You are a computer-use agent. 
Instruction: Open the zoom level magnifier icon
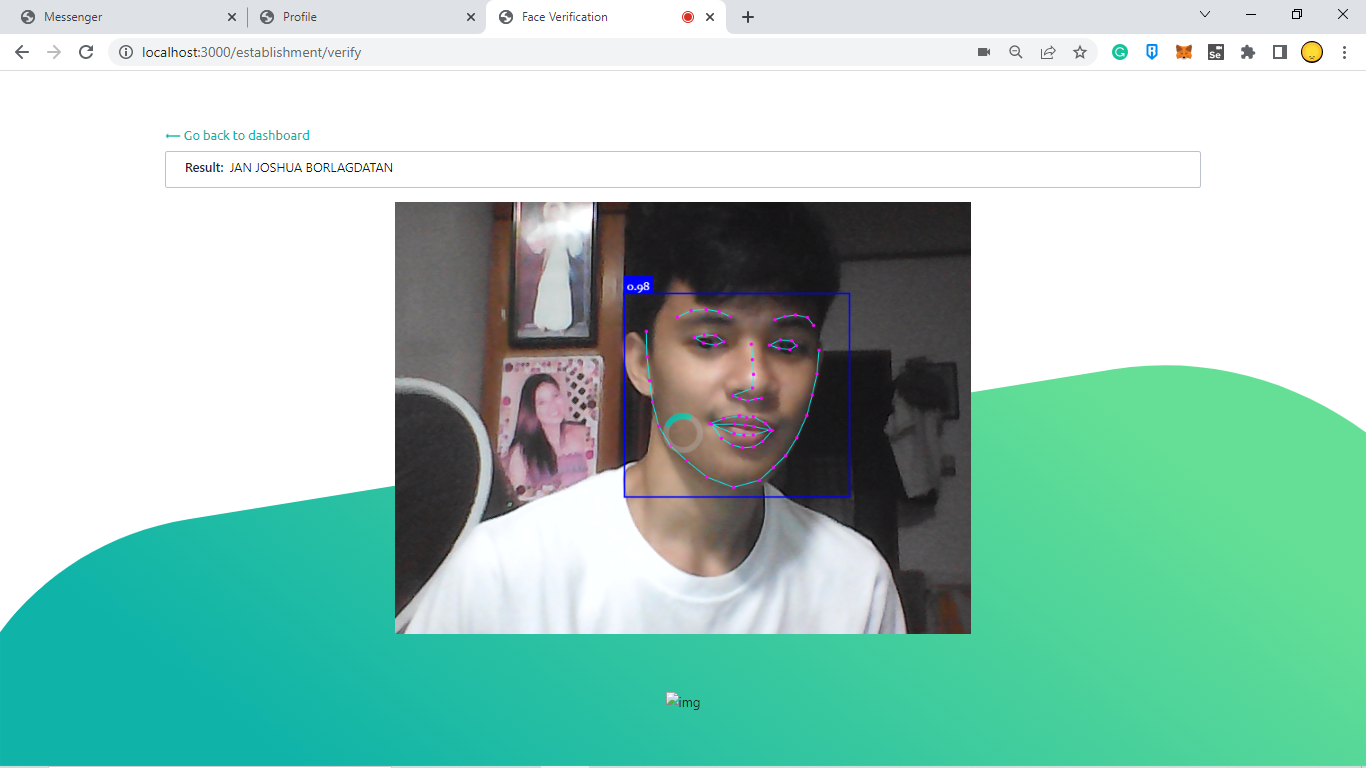tap(1016, 52)
